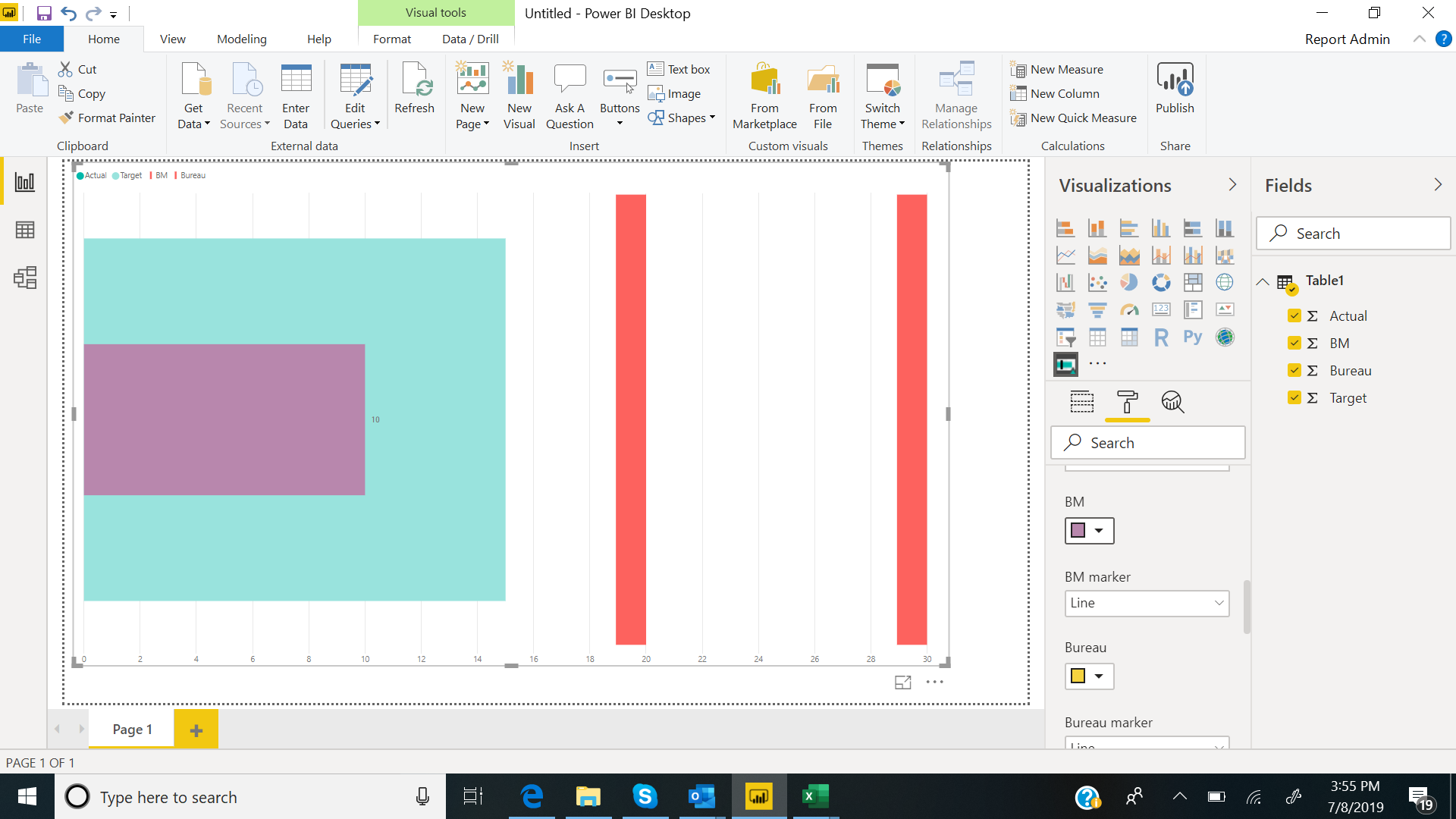The height and width of the screenshot is (819, 1456).
Task: Select the Python visual
Action: tap(1193, 337)
